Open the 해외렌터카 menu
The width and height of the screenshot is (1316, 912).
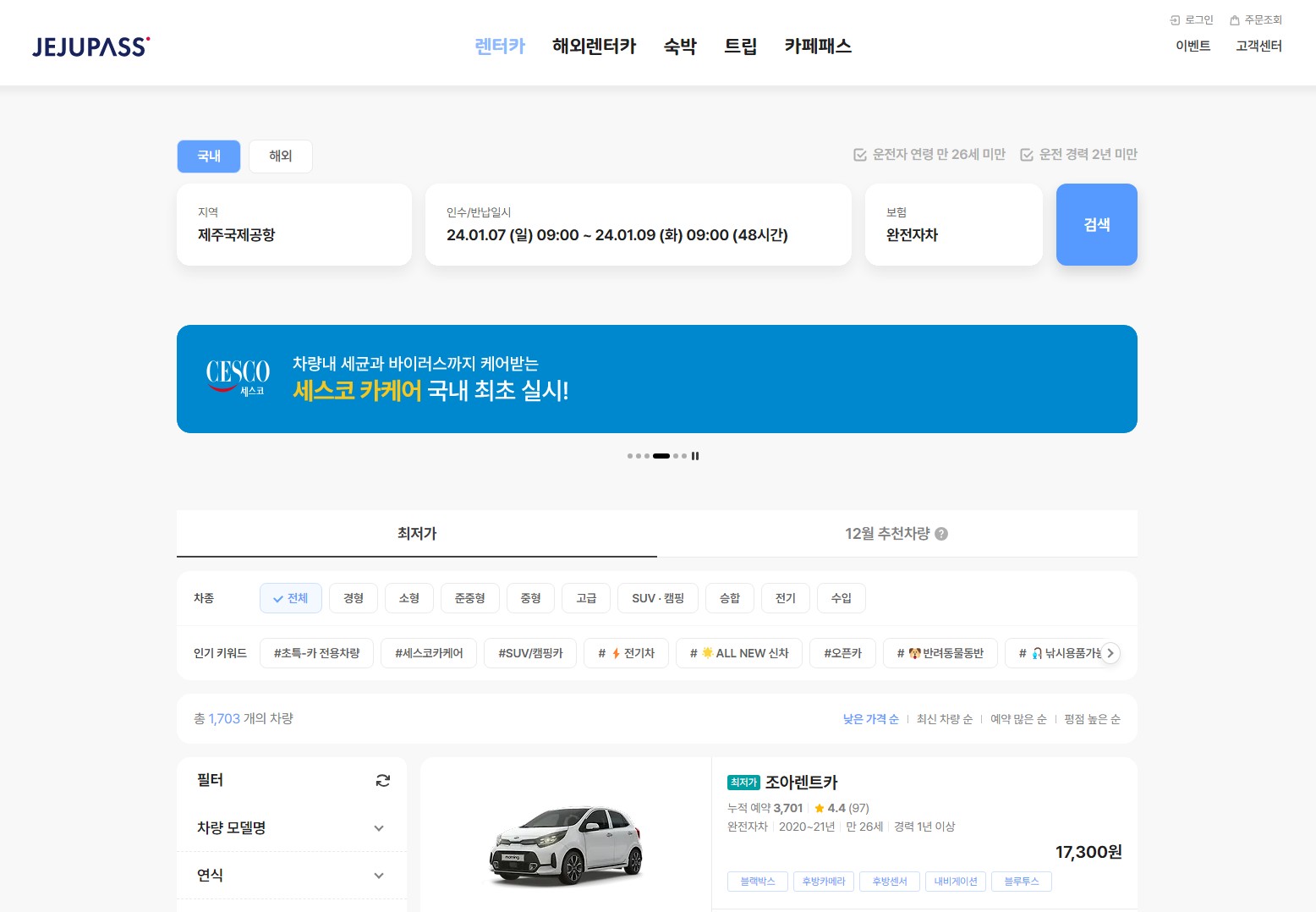(x=594, y=47)
